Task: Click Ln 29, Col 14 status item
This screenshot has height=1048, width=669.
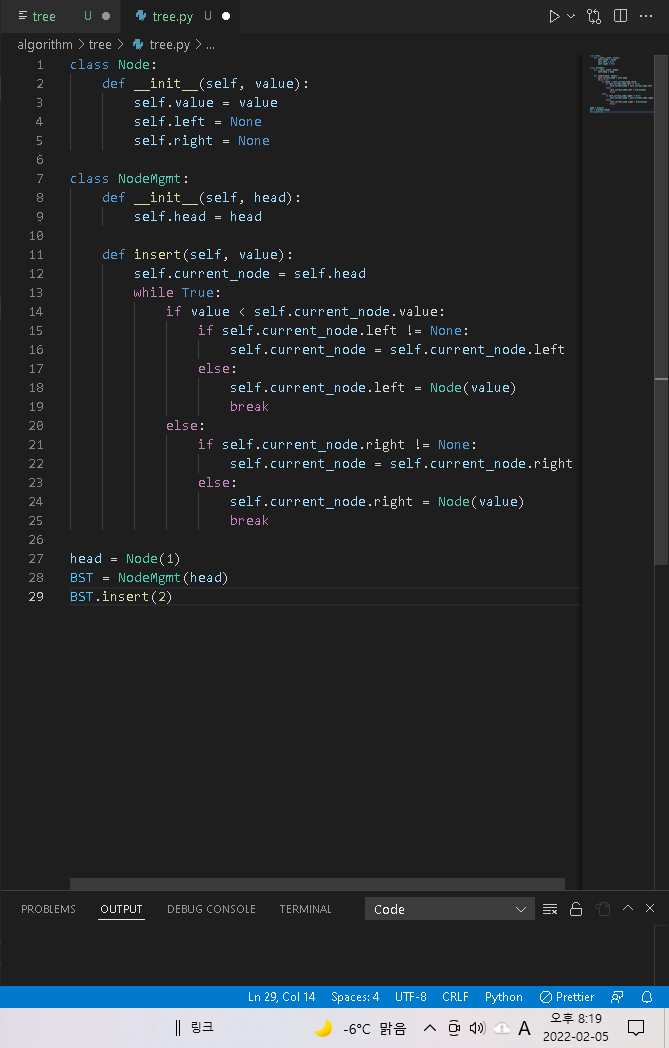Action: tap(281, 997)
